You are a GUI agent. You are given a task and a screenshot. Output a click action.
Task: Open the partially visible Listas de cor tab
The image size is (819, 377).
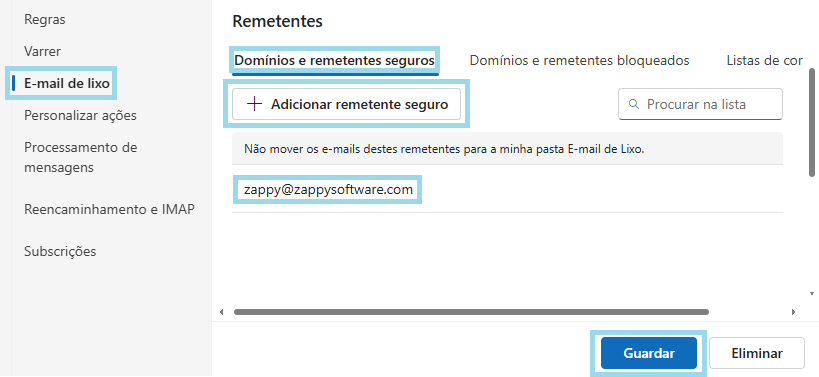point(765,61)
